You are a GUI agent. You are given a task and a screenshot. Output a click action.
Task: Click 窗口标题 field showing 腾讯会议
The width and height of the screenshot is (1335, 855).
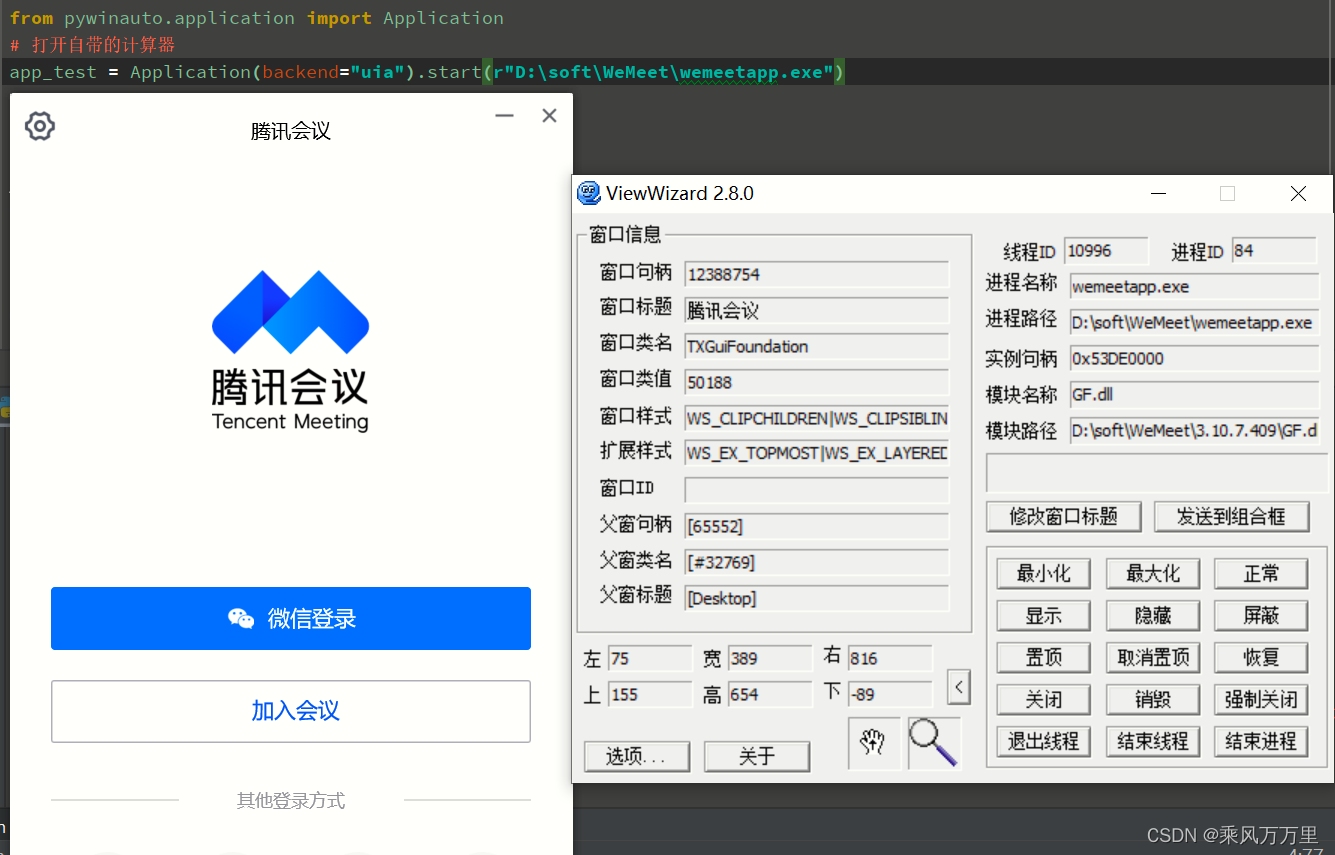pos(817,310)
